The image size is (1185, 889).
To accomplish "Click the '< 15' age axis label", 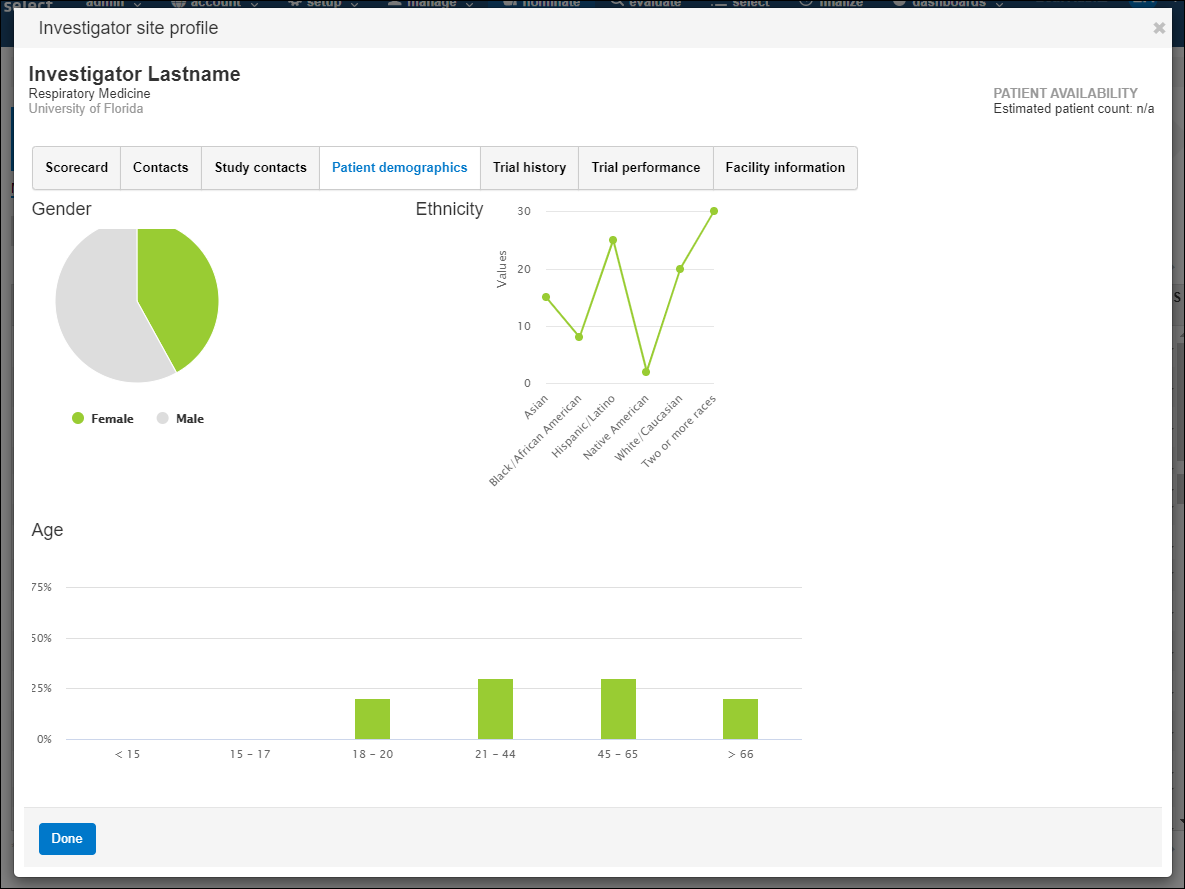I will [127, 754].
